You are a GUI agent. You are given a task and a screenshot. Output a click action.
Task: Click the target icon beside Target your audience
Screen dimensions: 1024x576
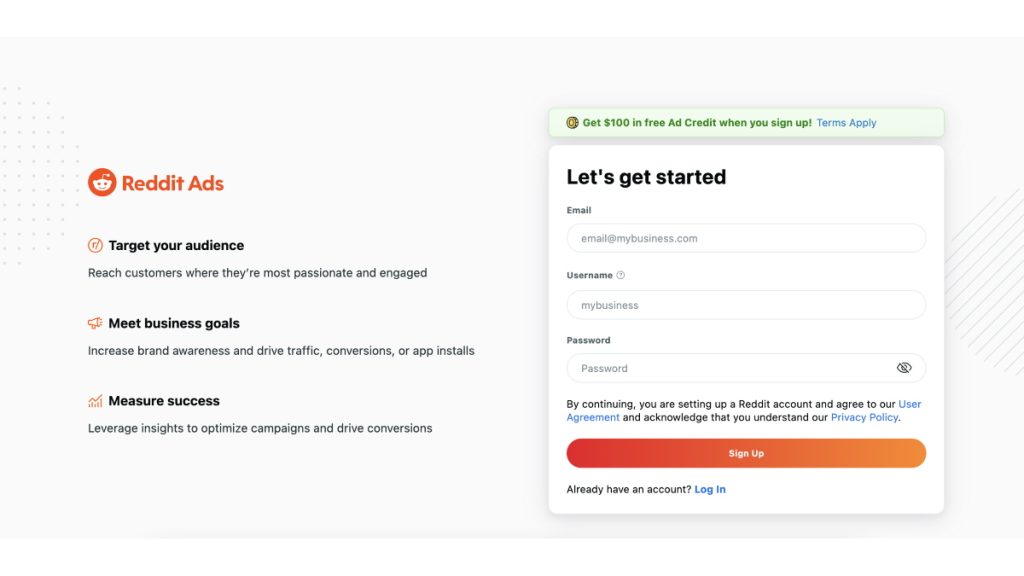click(95, 245)
